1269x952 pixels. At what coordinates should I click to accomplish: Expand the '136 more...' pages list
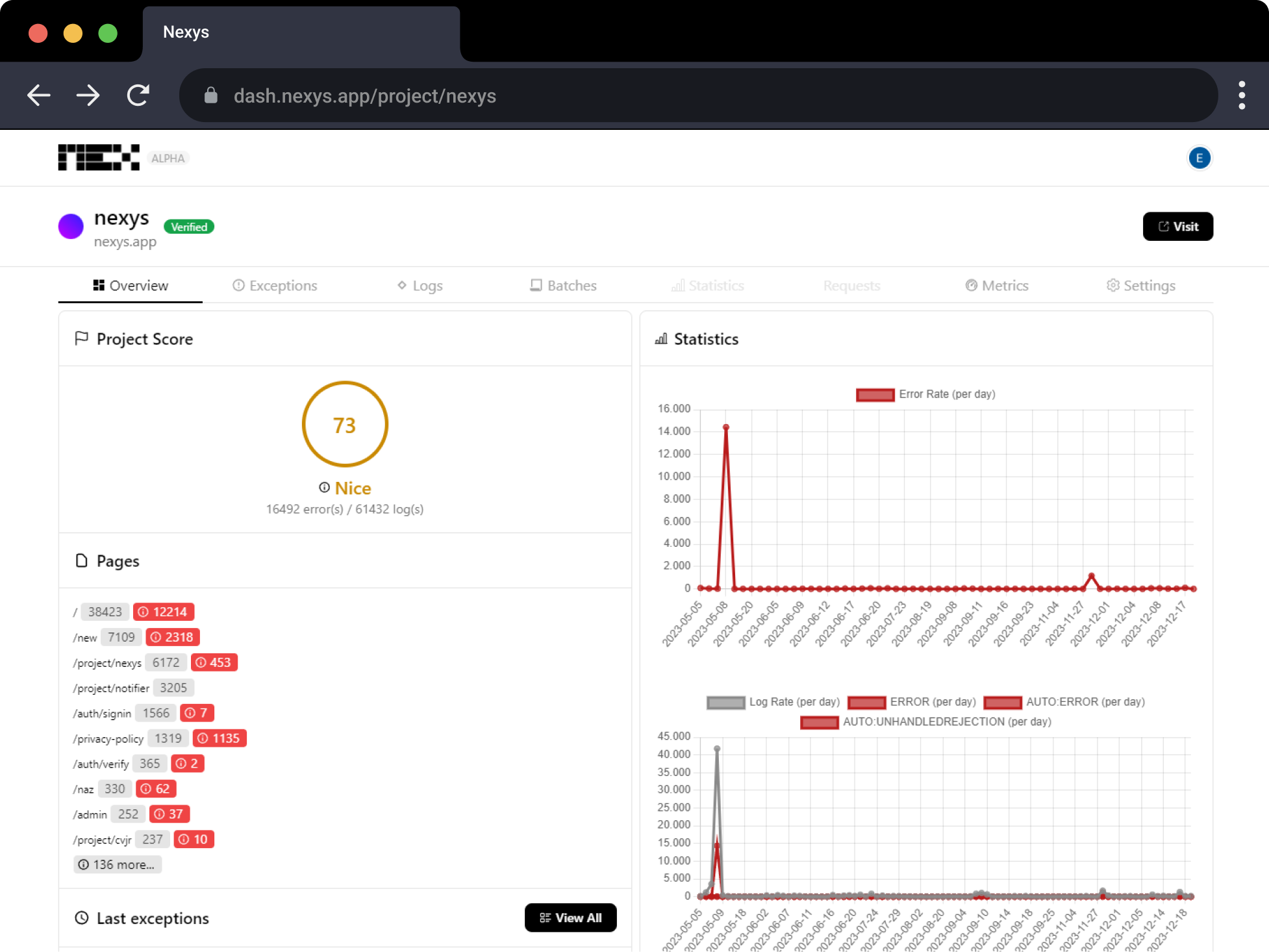pyautogui.click(x=118, y=864)
